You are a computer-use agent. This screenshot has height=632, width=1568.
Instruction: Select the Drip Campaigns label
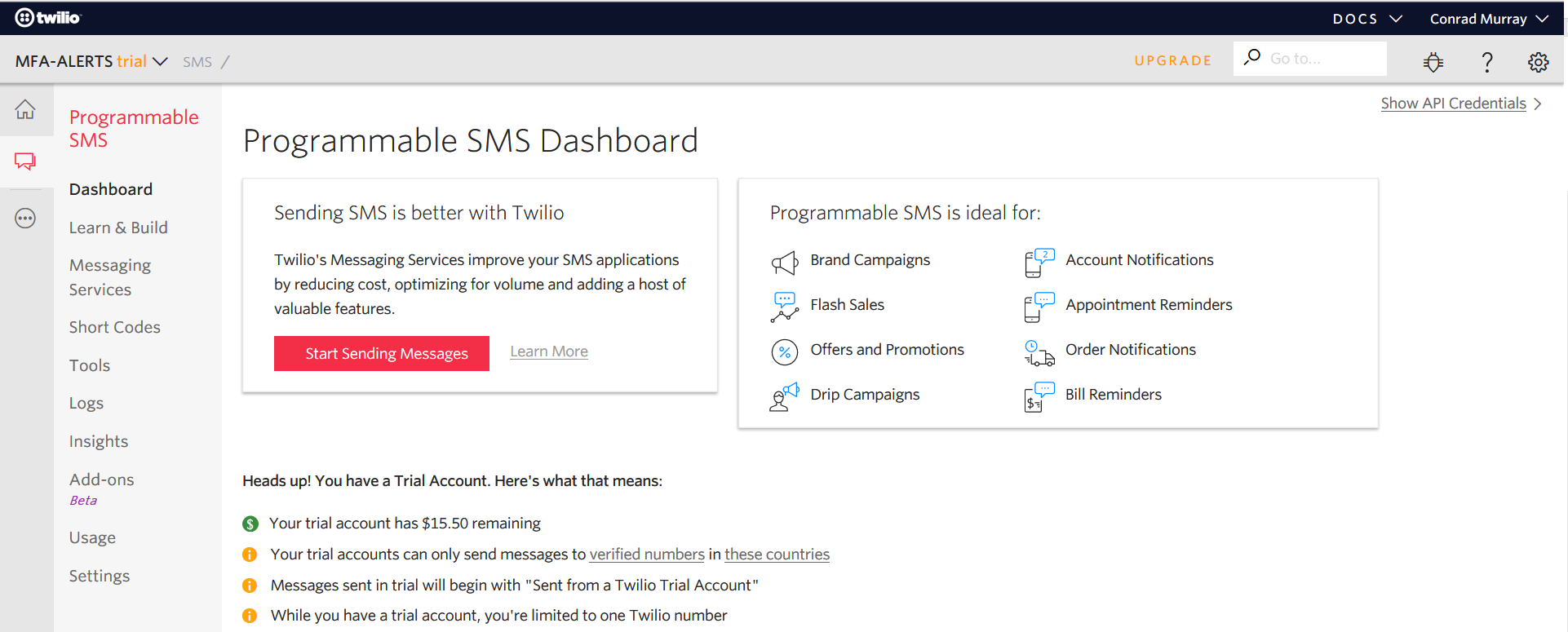click(865, 394)
